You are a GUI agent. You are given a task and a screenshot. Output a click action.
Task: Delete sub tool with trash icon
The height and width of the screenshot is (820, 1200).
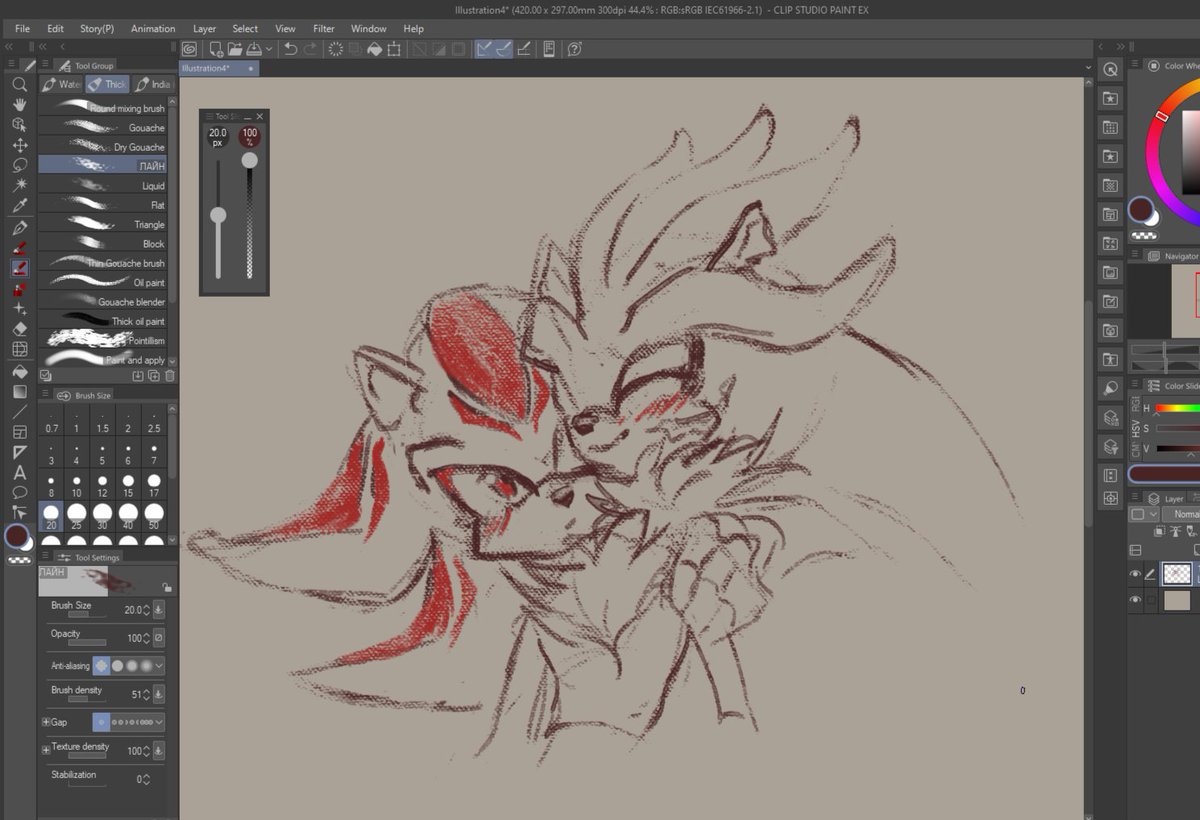point(169,375)
